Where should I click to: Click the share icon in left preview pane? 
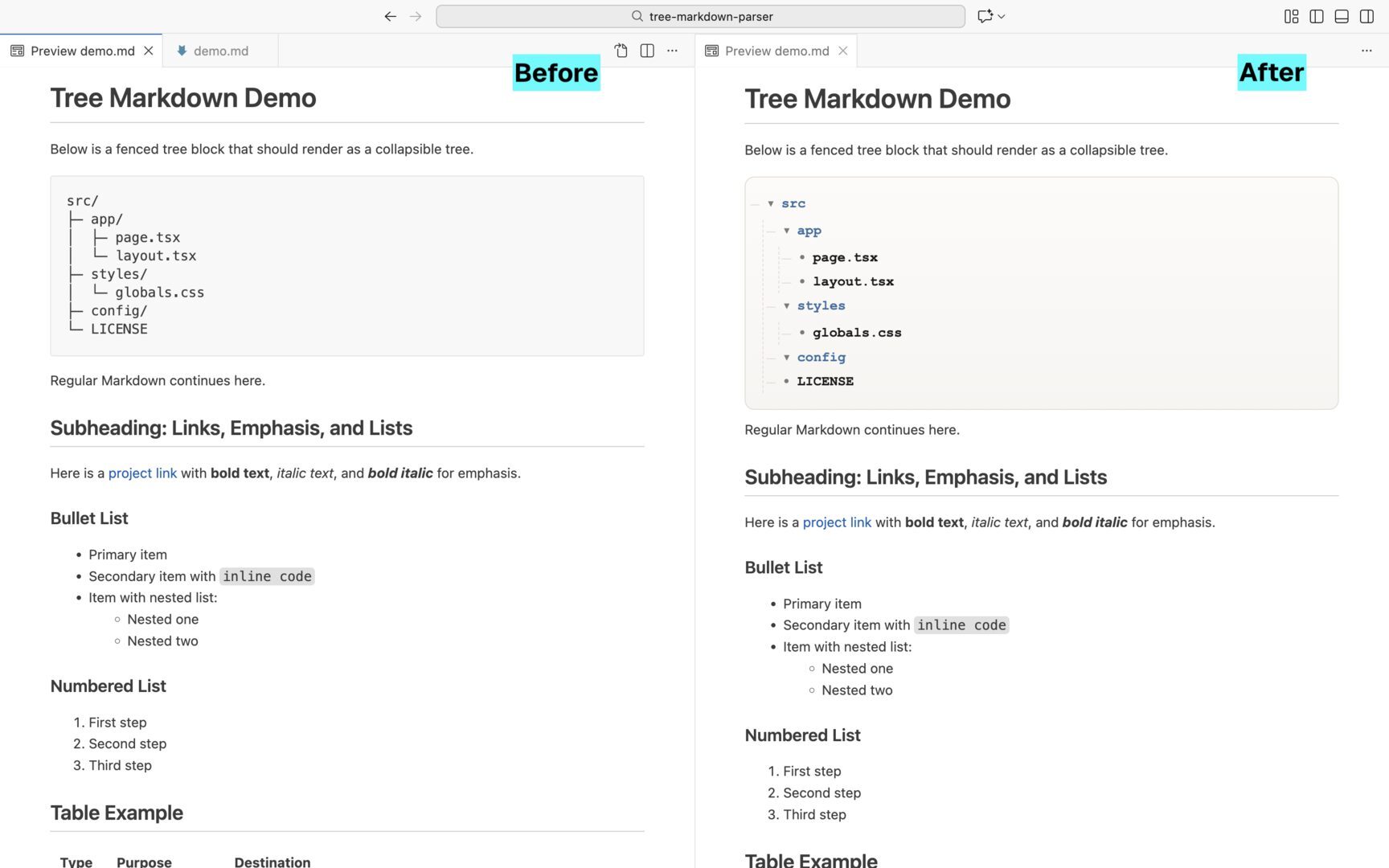pos(621,50)
